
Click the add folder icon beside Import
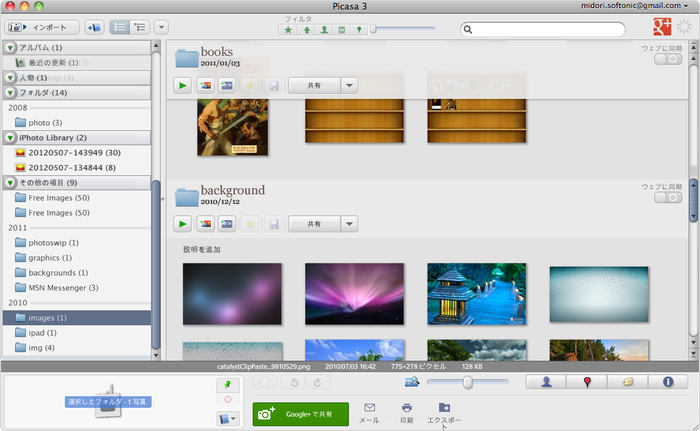pyautogui.click(x=94, y=27)
